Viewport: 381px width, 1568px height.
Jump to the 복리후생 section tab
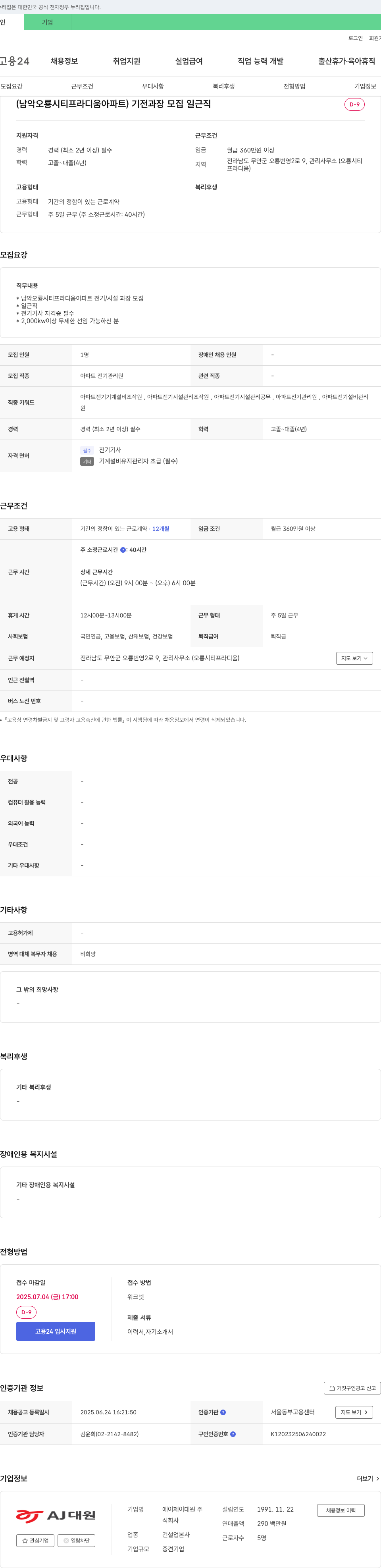(x=223, y=87)
